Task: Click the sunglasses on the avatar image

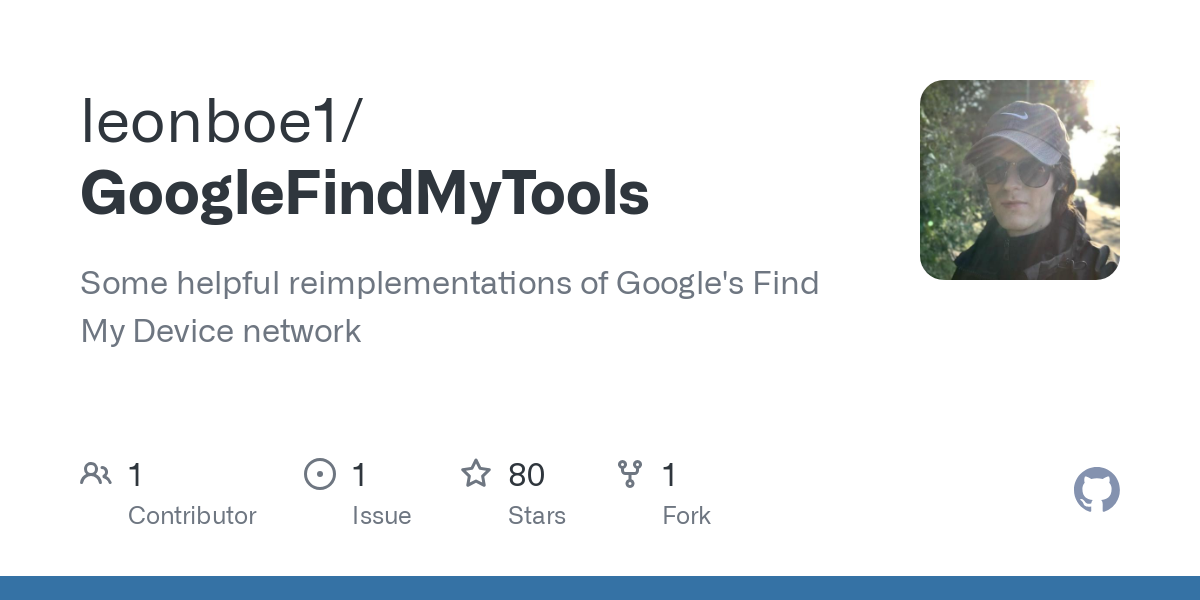Action: pos(1010,172)
